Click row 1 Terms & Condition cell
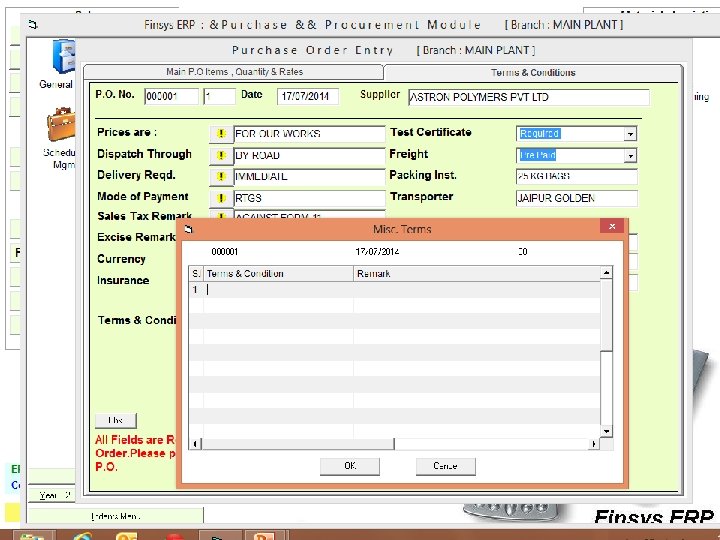 click(x=278, y=290)
